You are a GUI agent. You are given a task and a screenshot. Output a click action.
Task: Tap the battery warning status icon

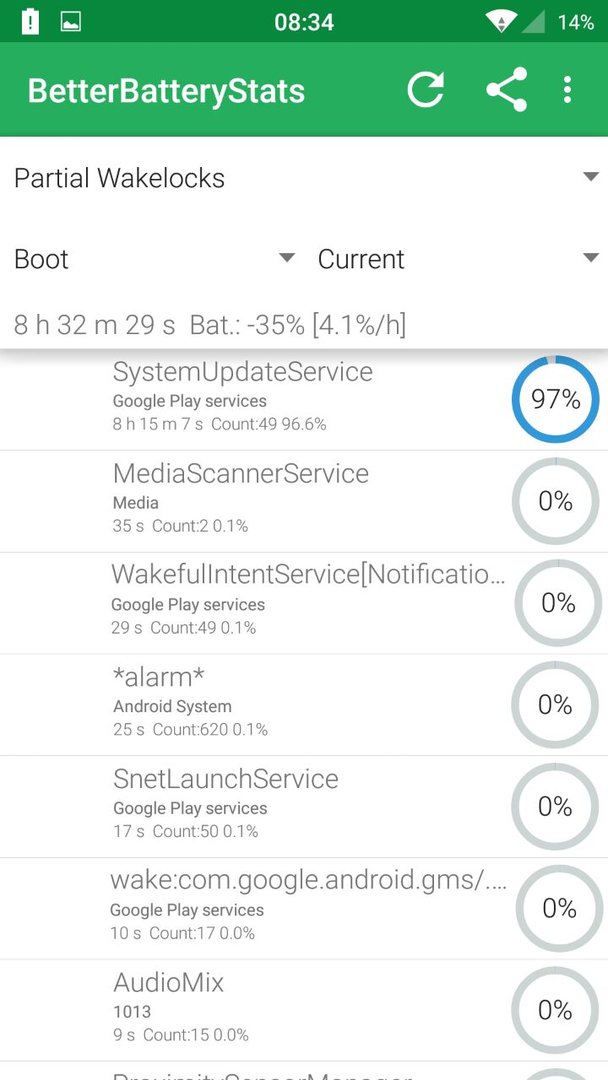point(30,21)
